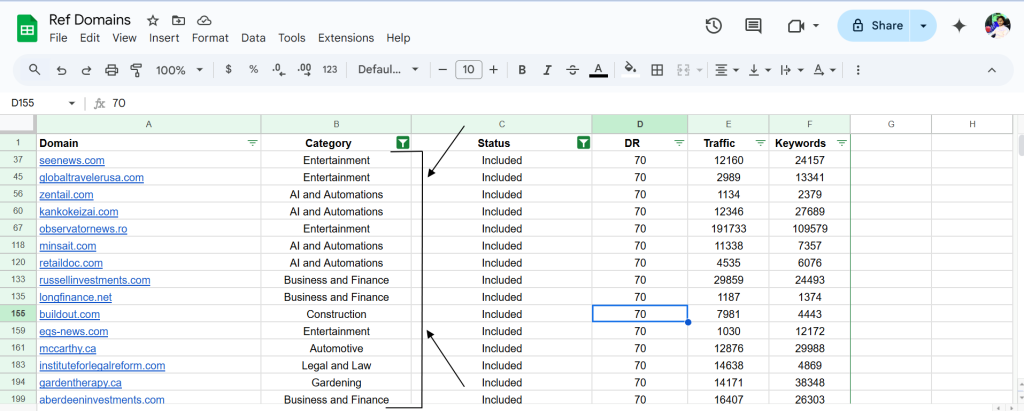
Task: Open comments panel icon
Action: pyautogui.click(x=753, y=25)
